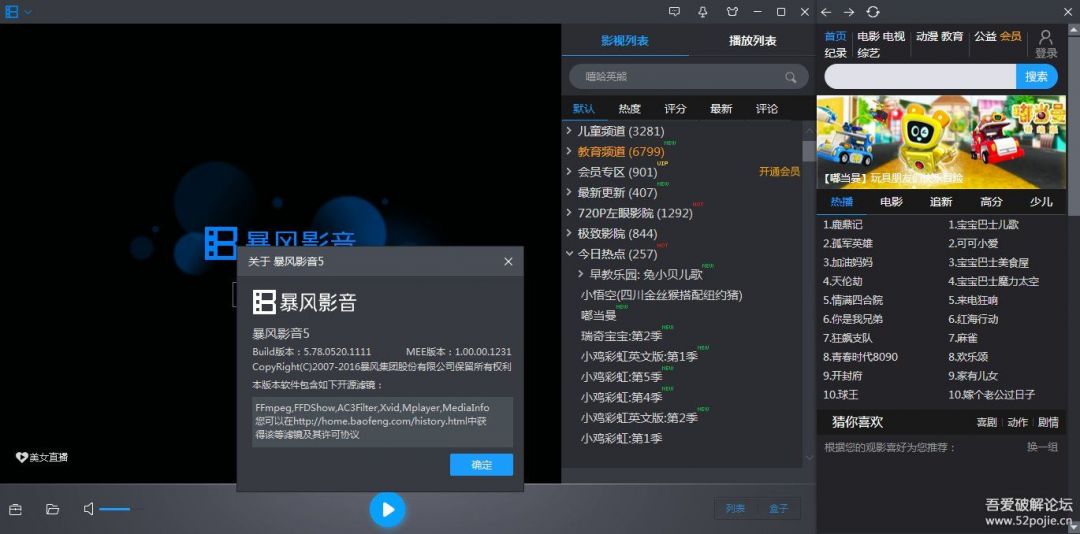Open the 会员 nav link
This screenshot has height=534, width=1080.
pos(1011,37)
